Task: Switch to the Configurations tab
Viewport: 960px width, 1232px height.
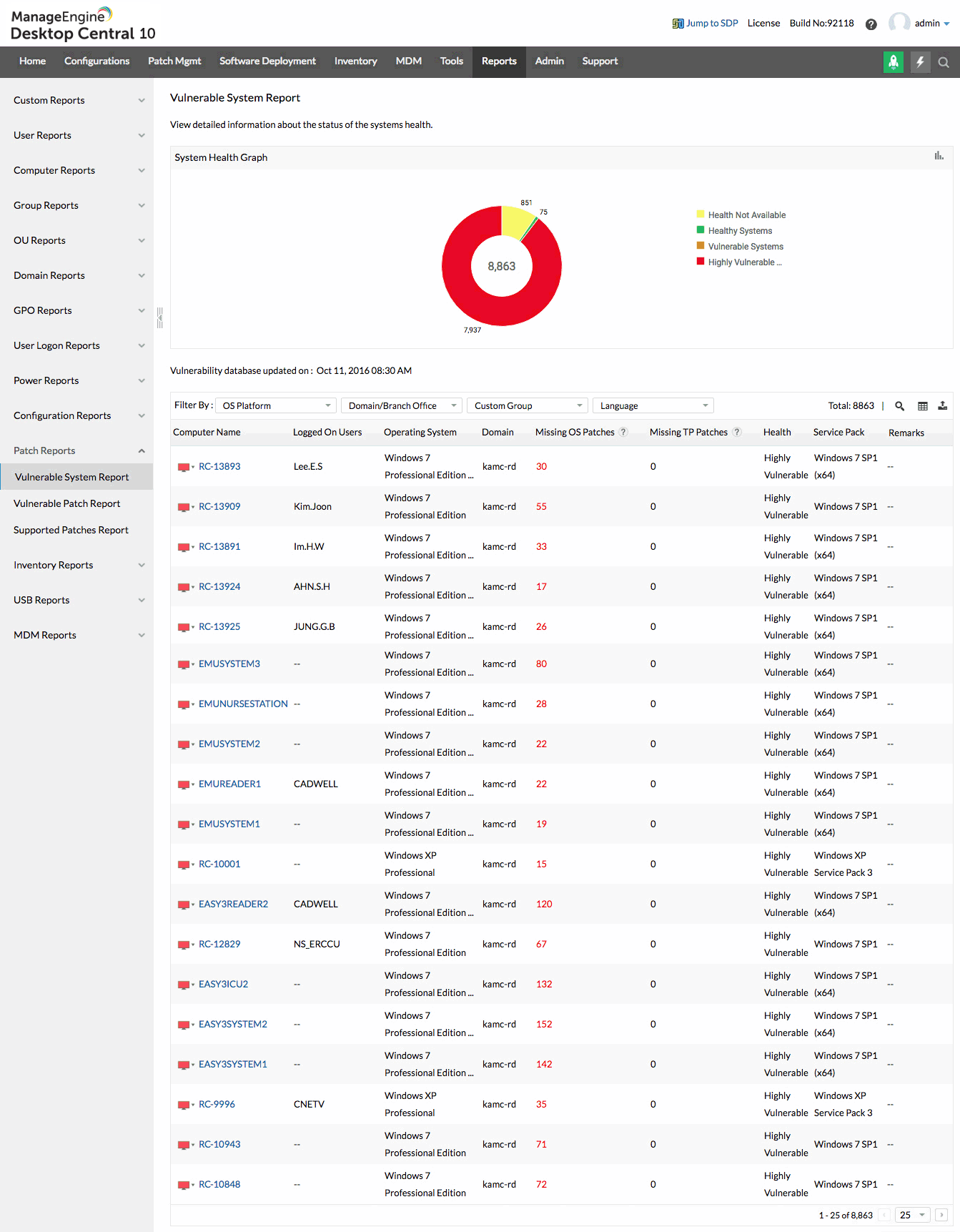Action: (97, 61)
